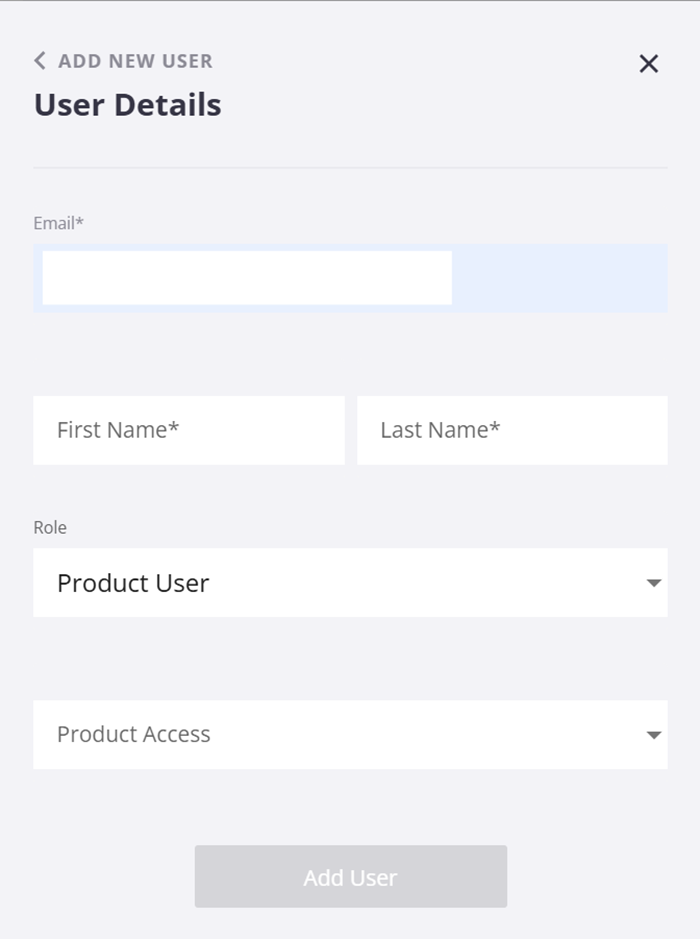Select the 'Product User' role value text
This screenshot has height=939, width=700.
point(133,583)
